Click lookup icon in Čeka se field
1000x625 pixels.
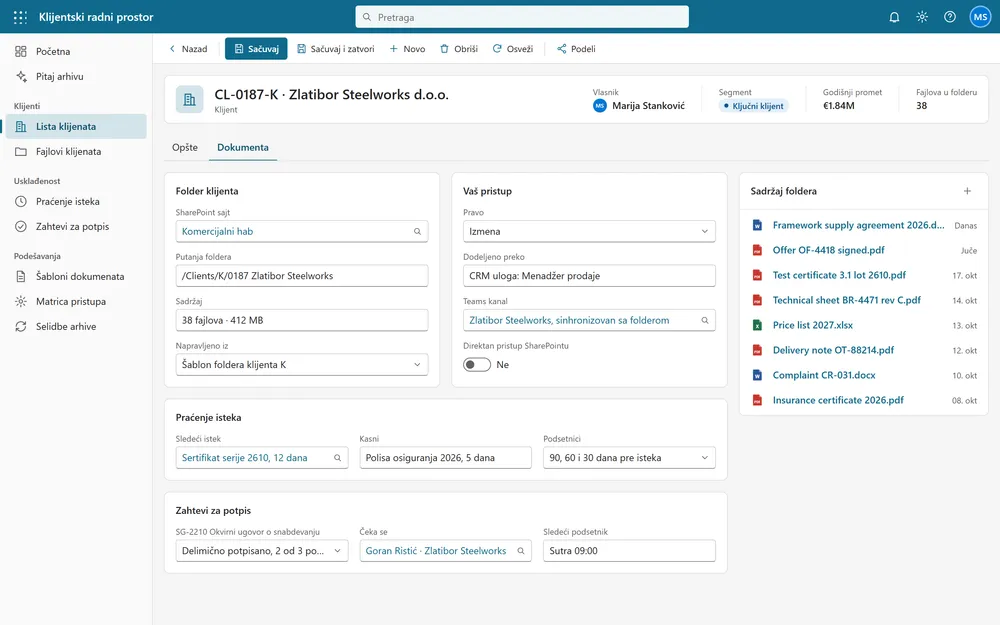(x=521, y=551)
